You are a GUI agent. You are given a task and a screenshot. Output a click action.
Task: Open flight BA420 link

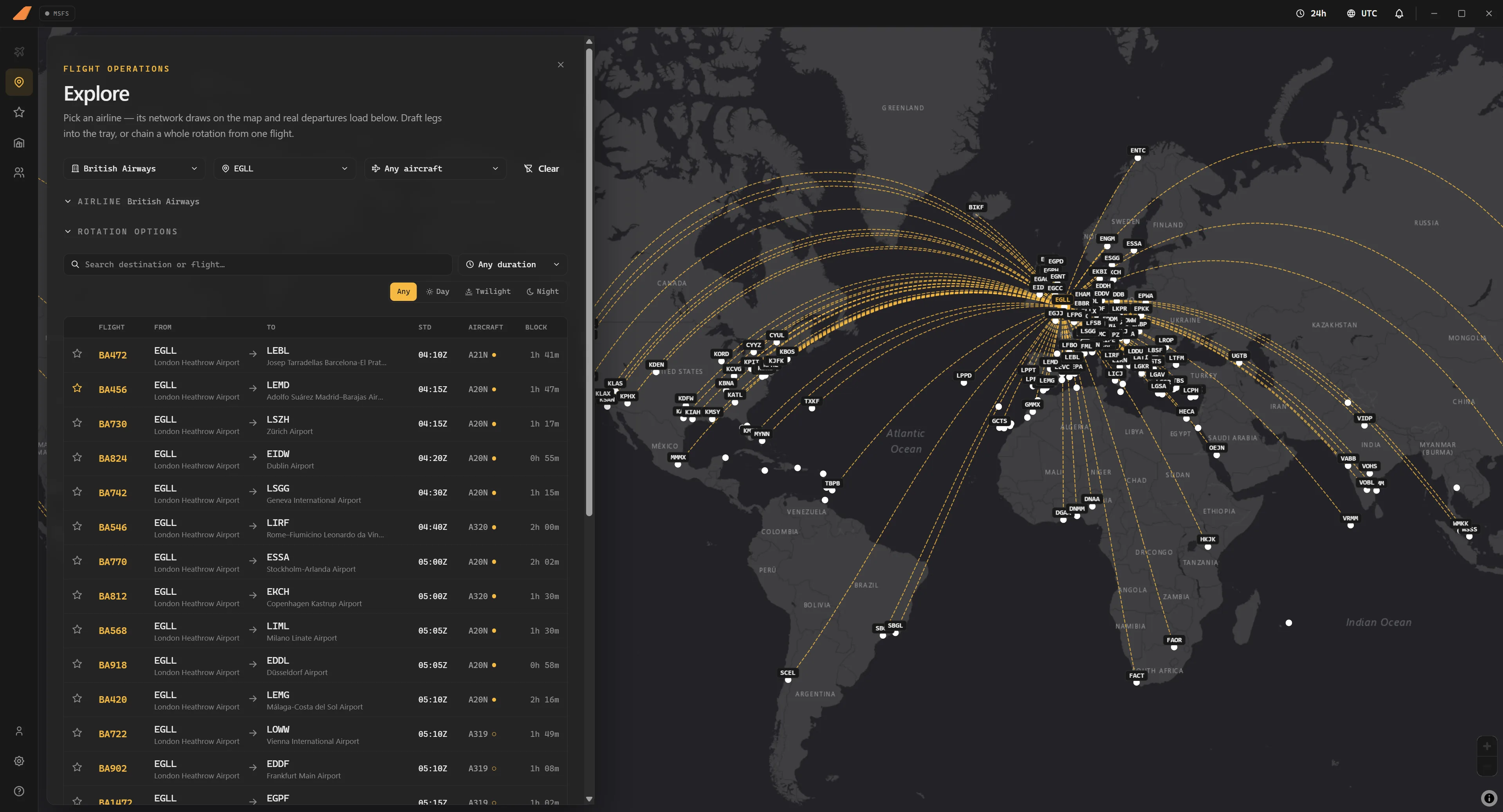pos(113,699)
